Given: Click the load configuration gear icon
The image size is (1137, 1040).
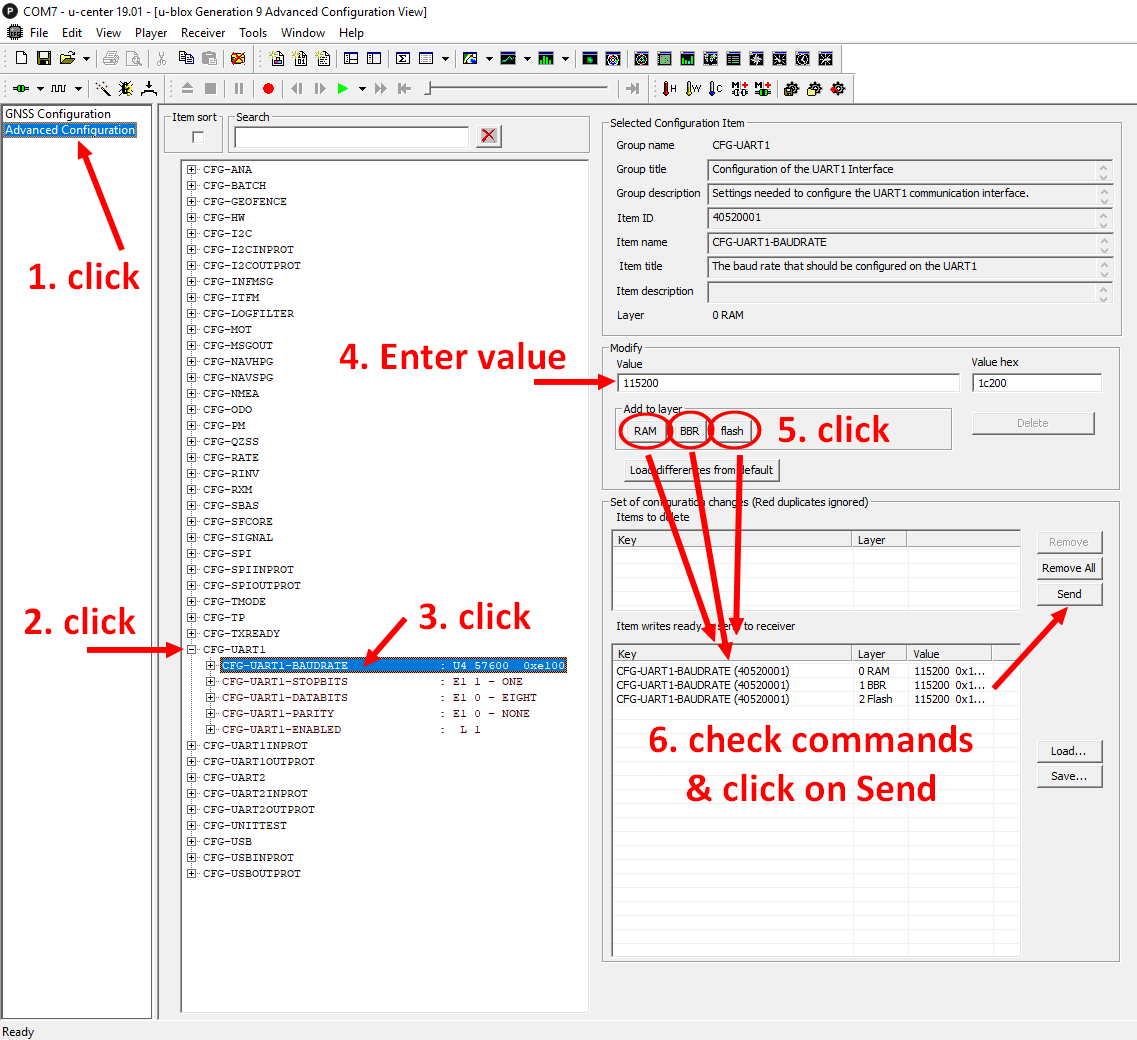Looking at the screenshot, I should pos(814,88).
